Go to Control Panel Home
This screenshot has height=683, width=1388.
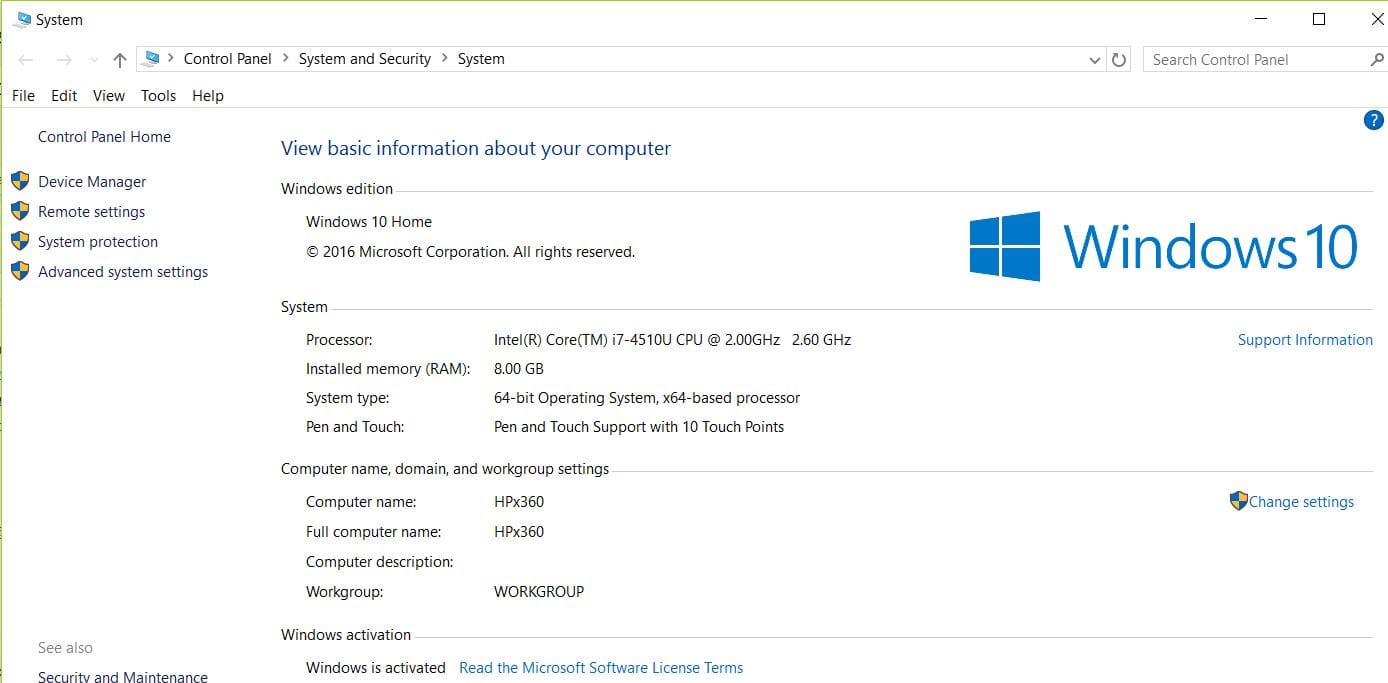tap(104, 137)
